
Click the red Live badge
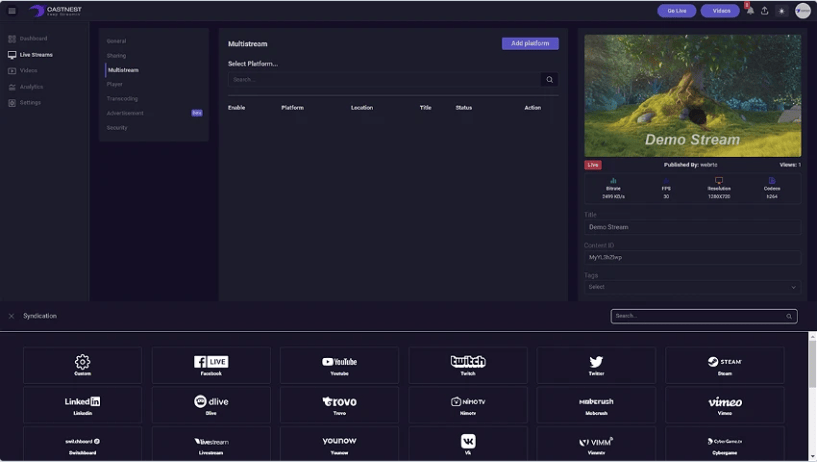click(x=593, y=165)
